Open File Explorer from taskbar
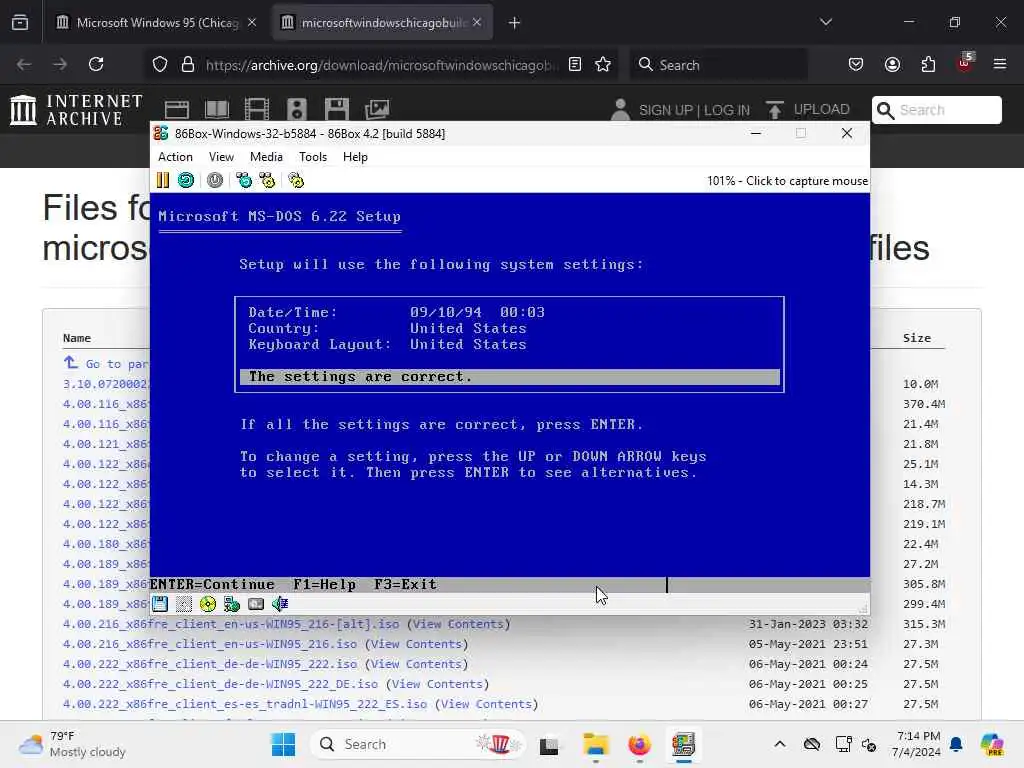The width and height of the screenshot is (1024, 768). point(596,744)
